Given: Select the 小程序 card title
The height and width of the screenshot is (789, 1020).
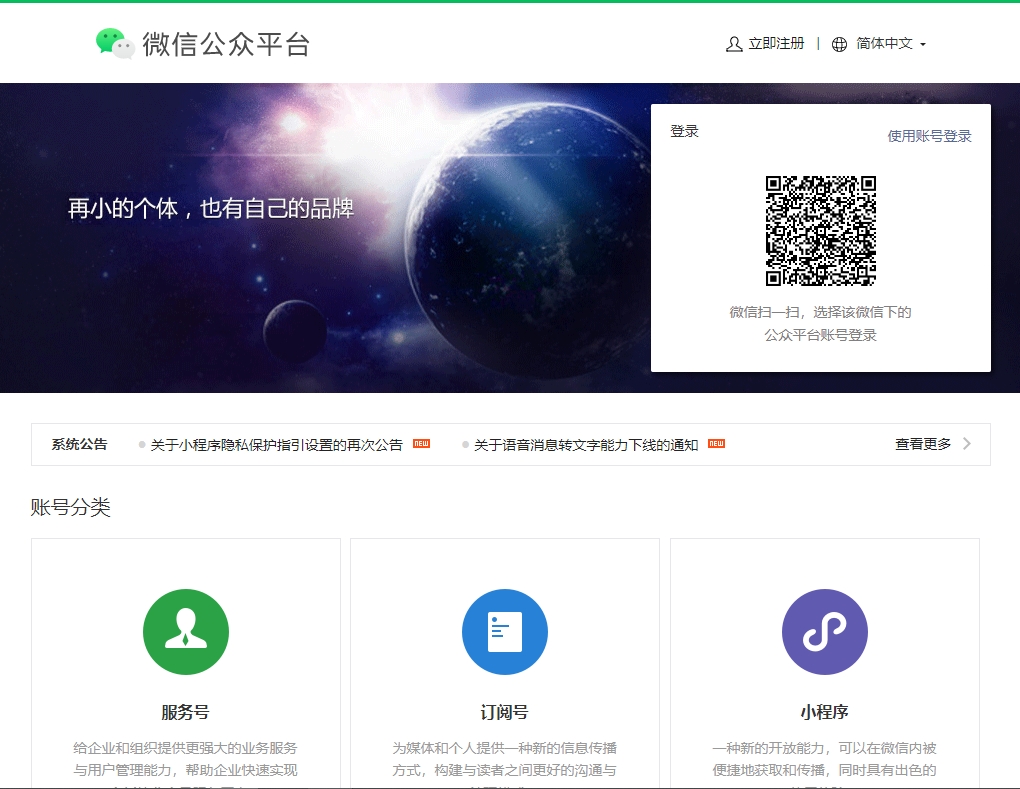Looking at the screenshot, I should pos(824,712).
